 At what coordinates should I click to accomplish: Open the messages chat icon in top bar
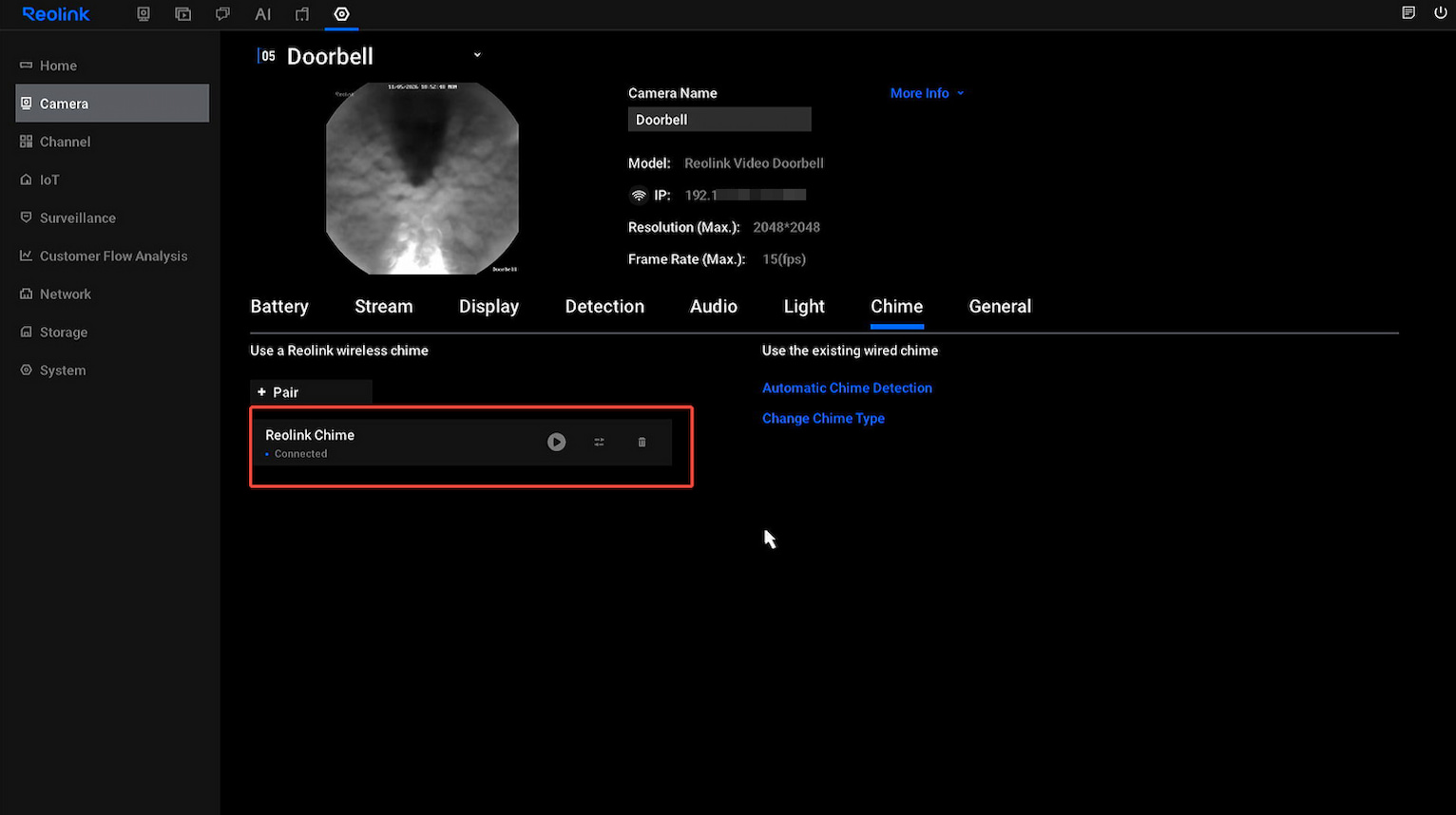coord(222,14)
